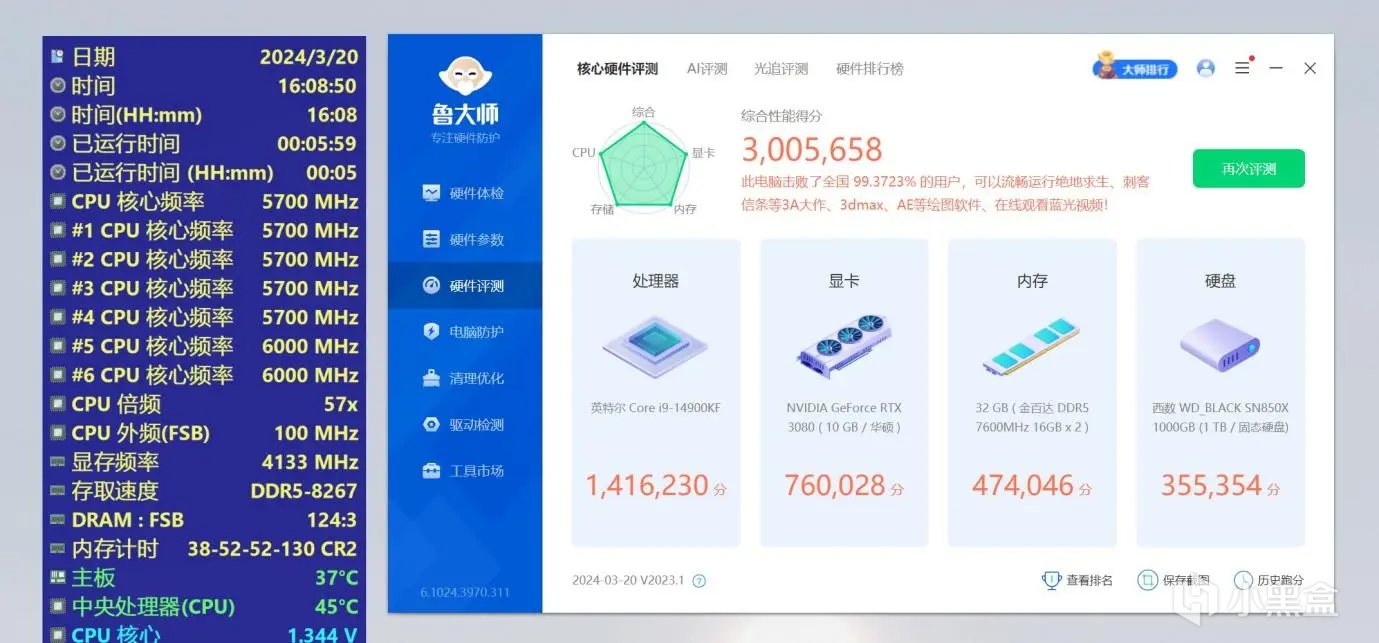
Task: Minimize the 鲁大师 window
Action: 1276,68
